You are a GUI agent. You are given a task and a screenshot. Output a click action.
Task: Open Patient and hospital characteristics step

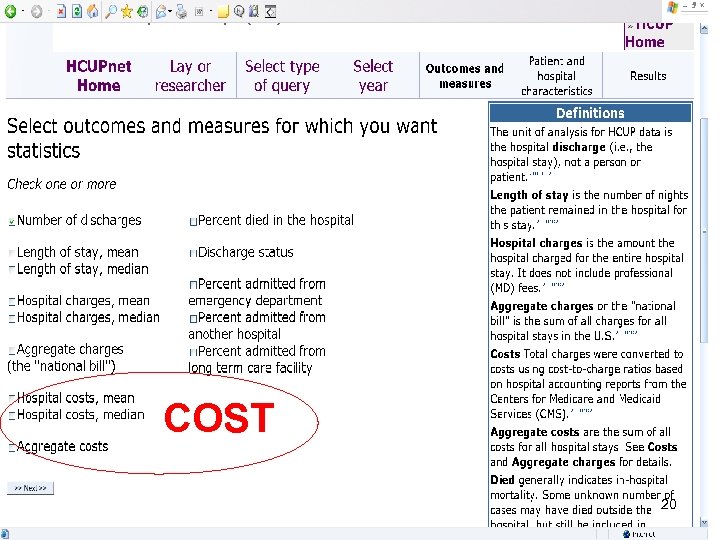pos(557,76)
